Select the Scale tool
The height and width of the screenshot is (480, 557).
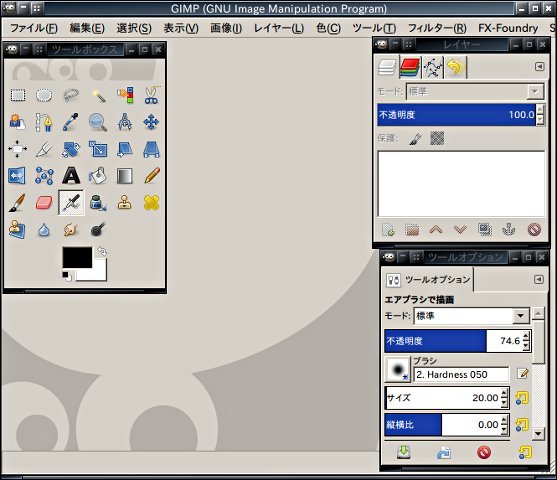[x=98, y=149]
